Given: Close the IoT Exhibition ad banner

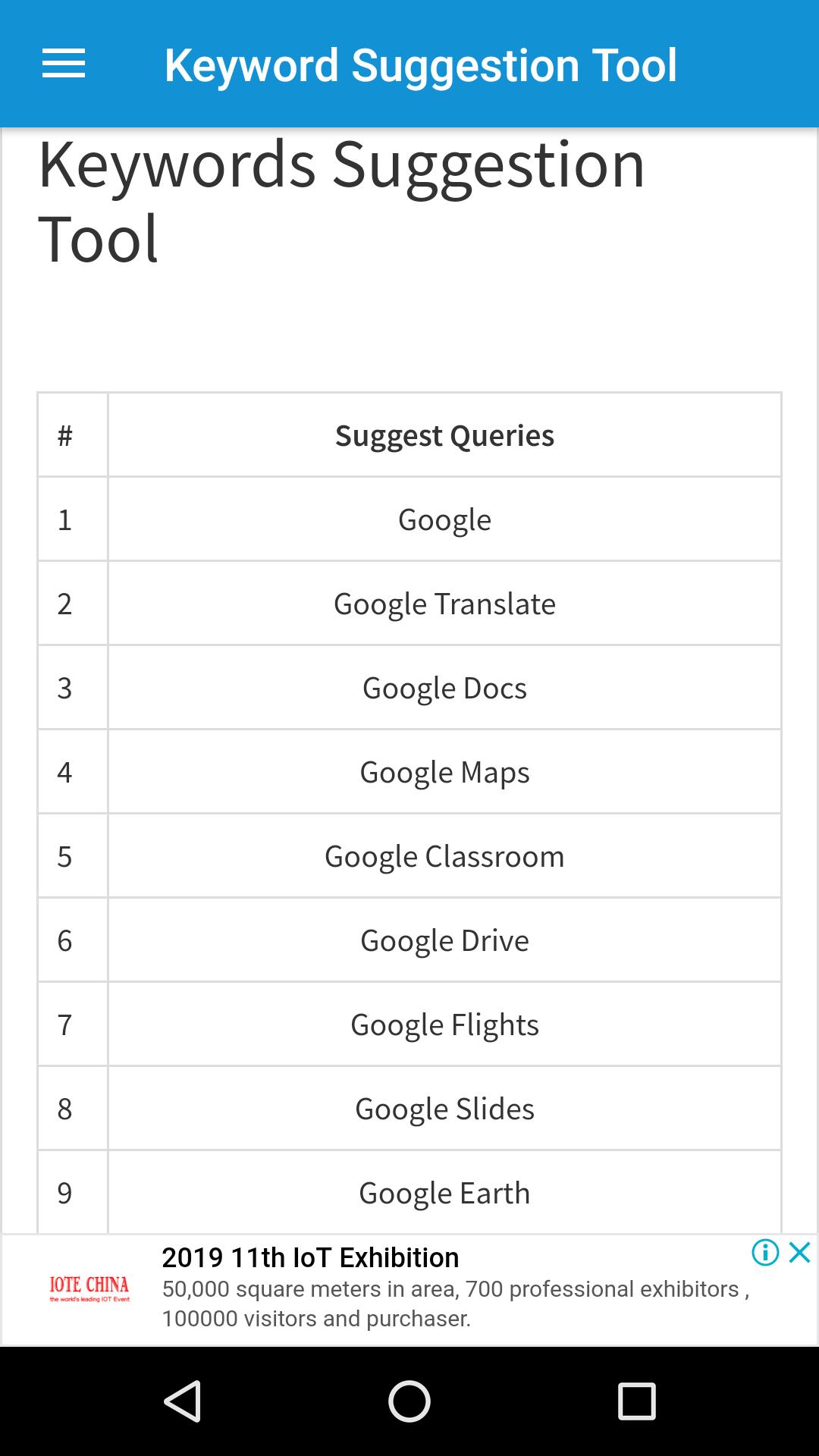Looking at the screenshot, I should pyautogui.click(x=800, y=1252).
